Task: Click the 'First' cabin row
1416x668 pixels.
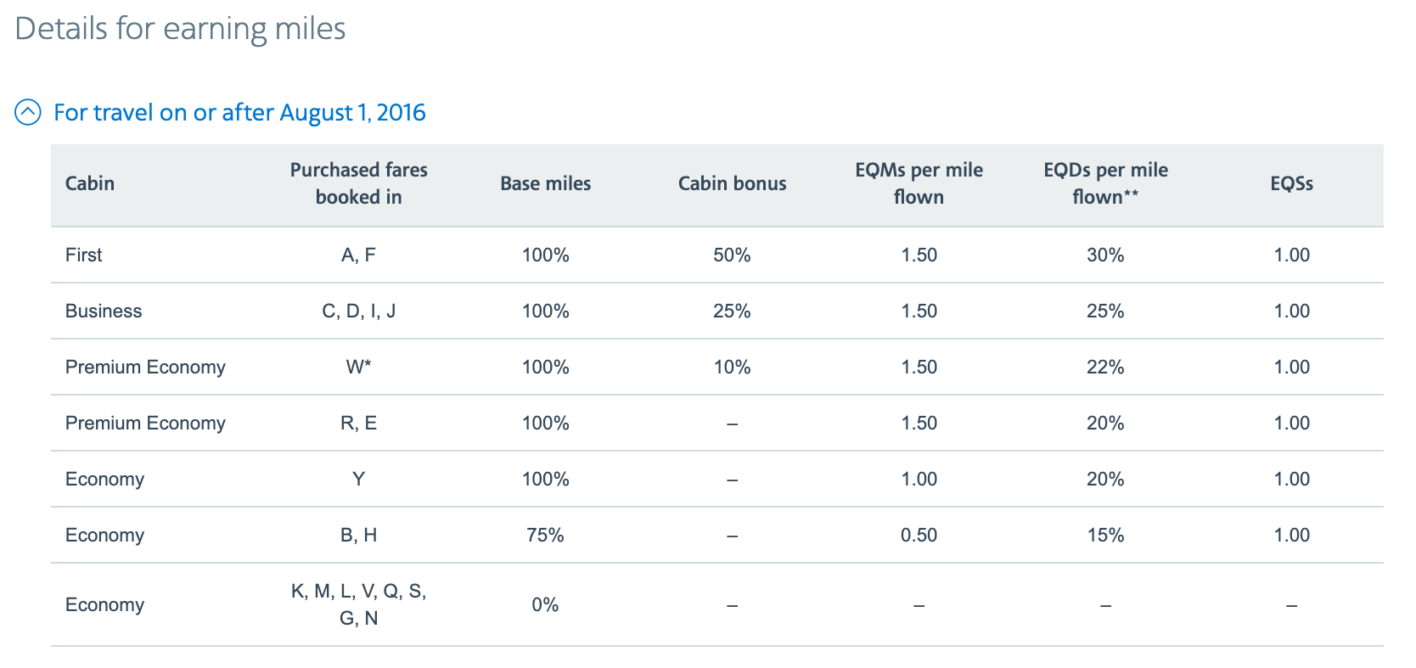Action: (x=83, y=255)
